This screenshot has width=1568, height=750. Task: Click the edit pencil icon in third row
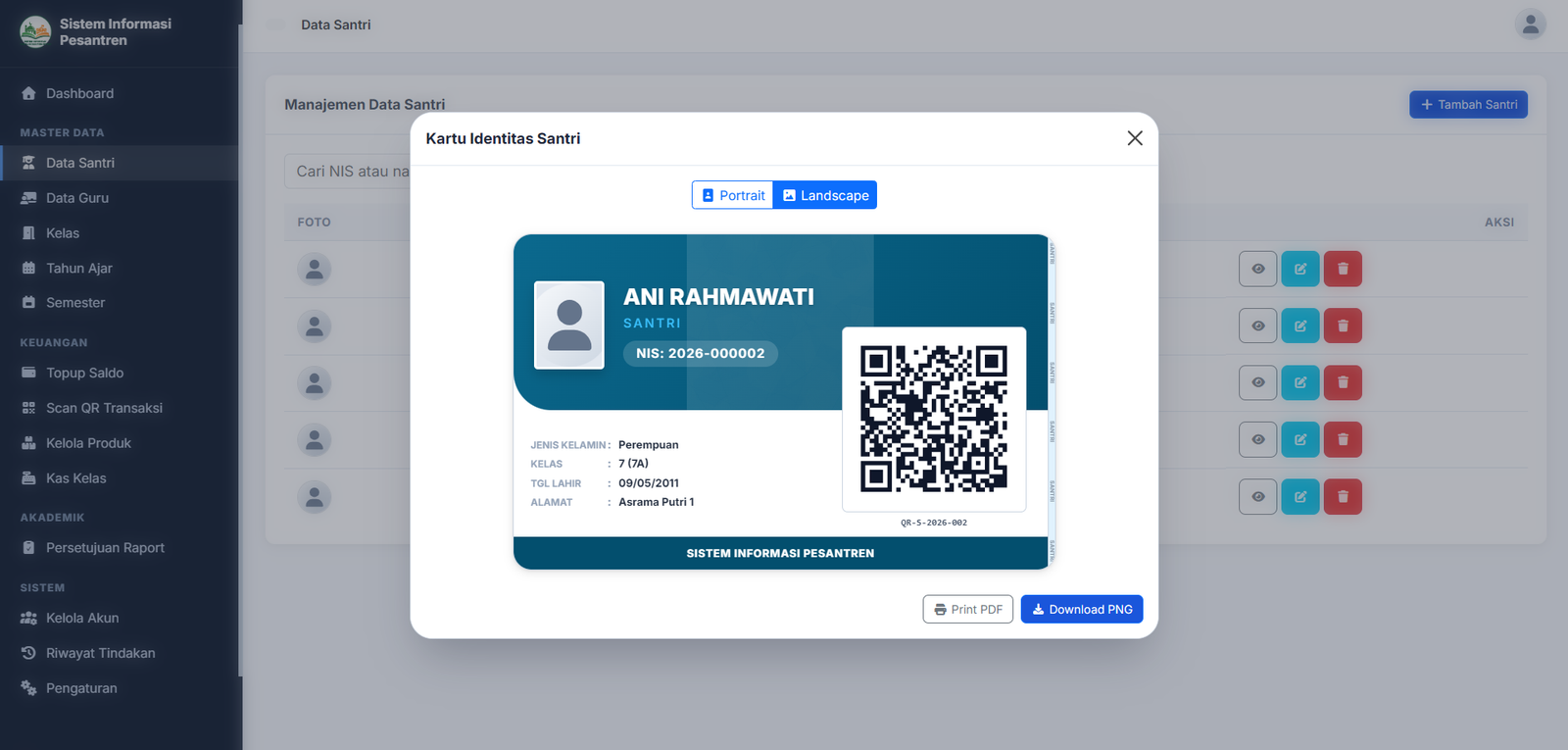pos(1300,382)
